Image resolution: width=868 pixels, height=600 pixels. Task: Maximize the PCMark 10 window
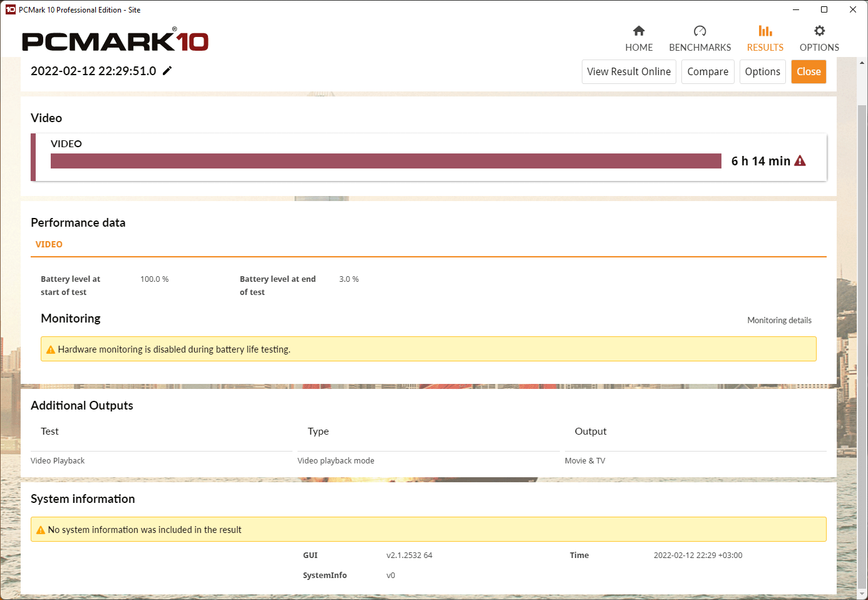[x=824, y=9]
